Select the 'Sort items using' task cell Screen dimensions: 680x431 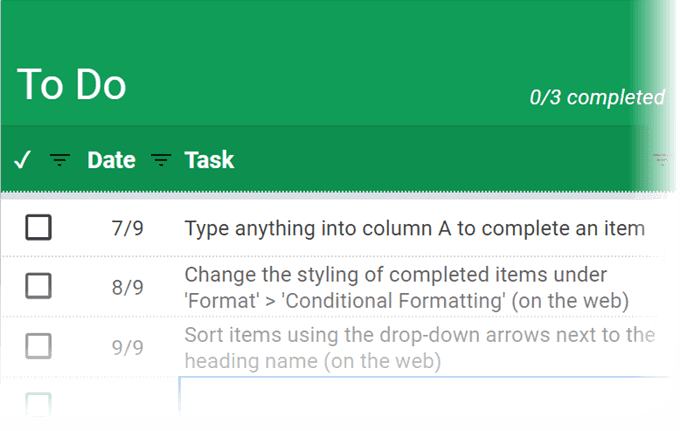(419, 348)
